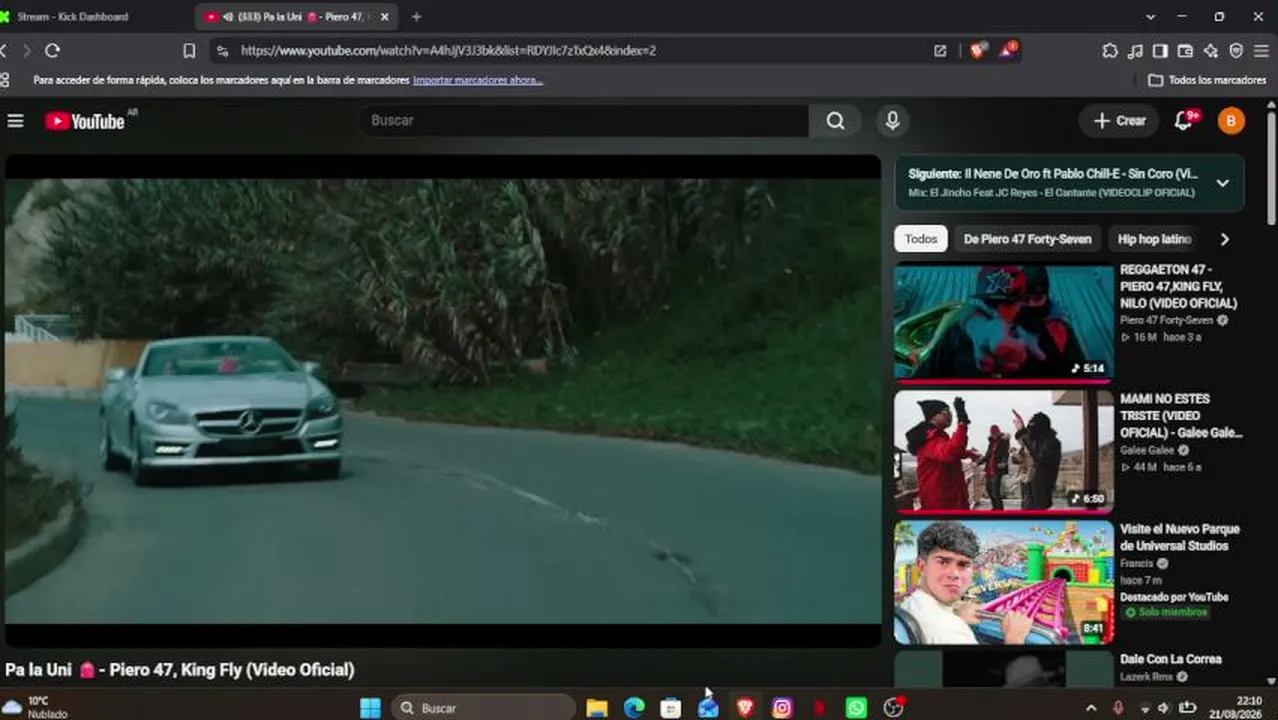Open Brave Shields lion icon
The height and width of the screenshot is (720, 1278).
point(977,50)
